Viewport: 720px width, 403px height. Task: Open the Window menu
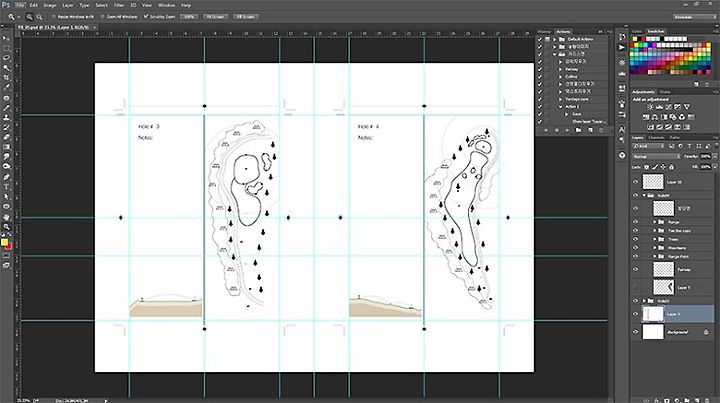click(166, 5)
